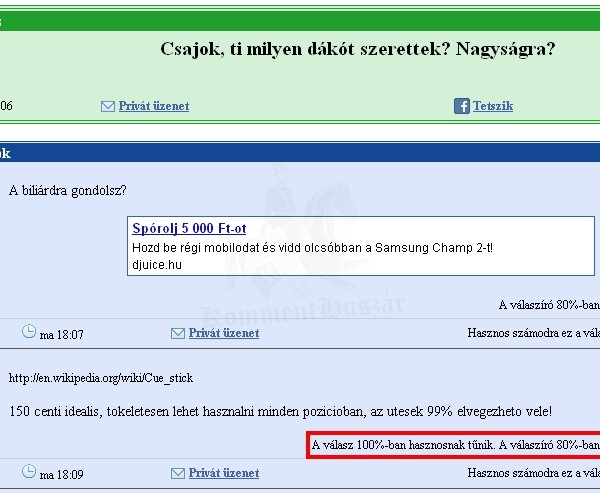This screenshot has height=493, width=600.
Task: Click the djuice.hu ad address
Action: [157, 265]
